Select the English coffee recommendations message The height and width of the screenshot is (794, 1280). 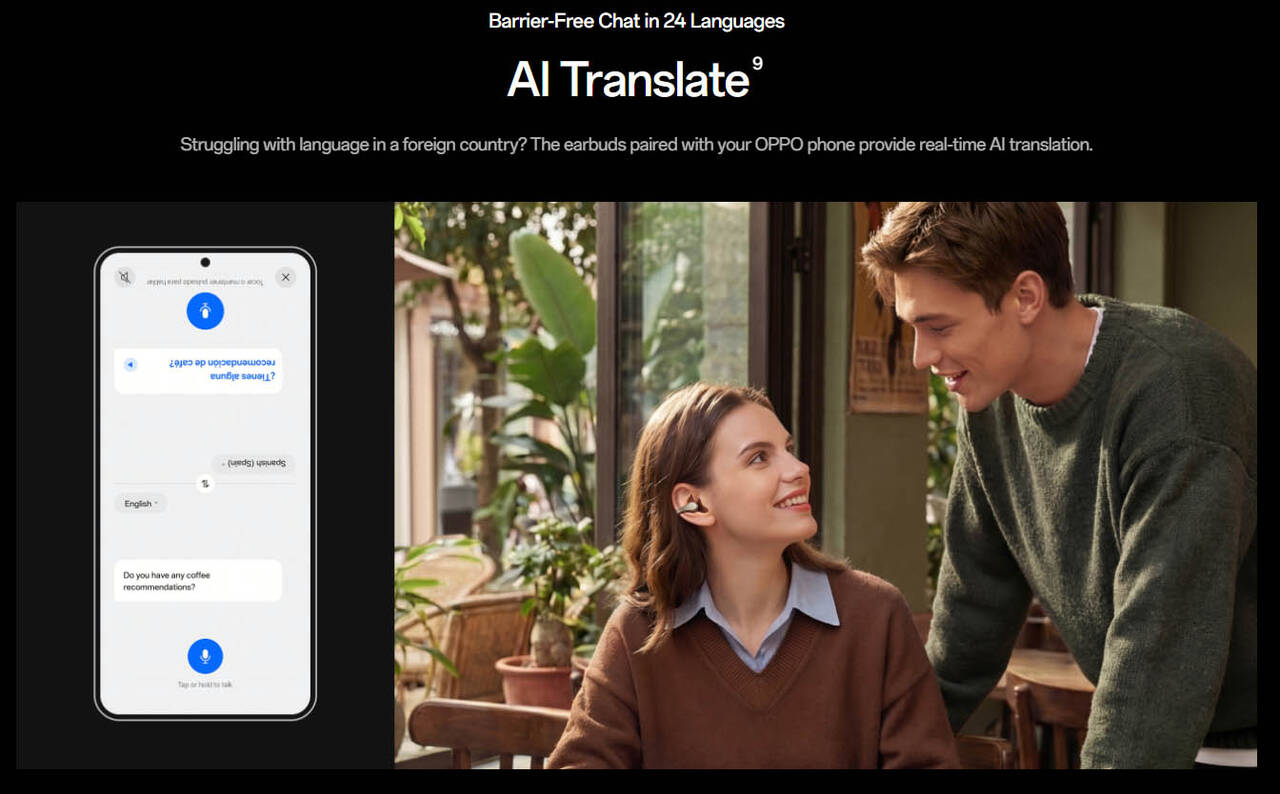(197, 581)
